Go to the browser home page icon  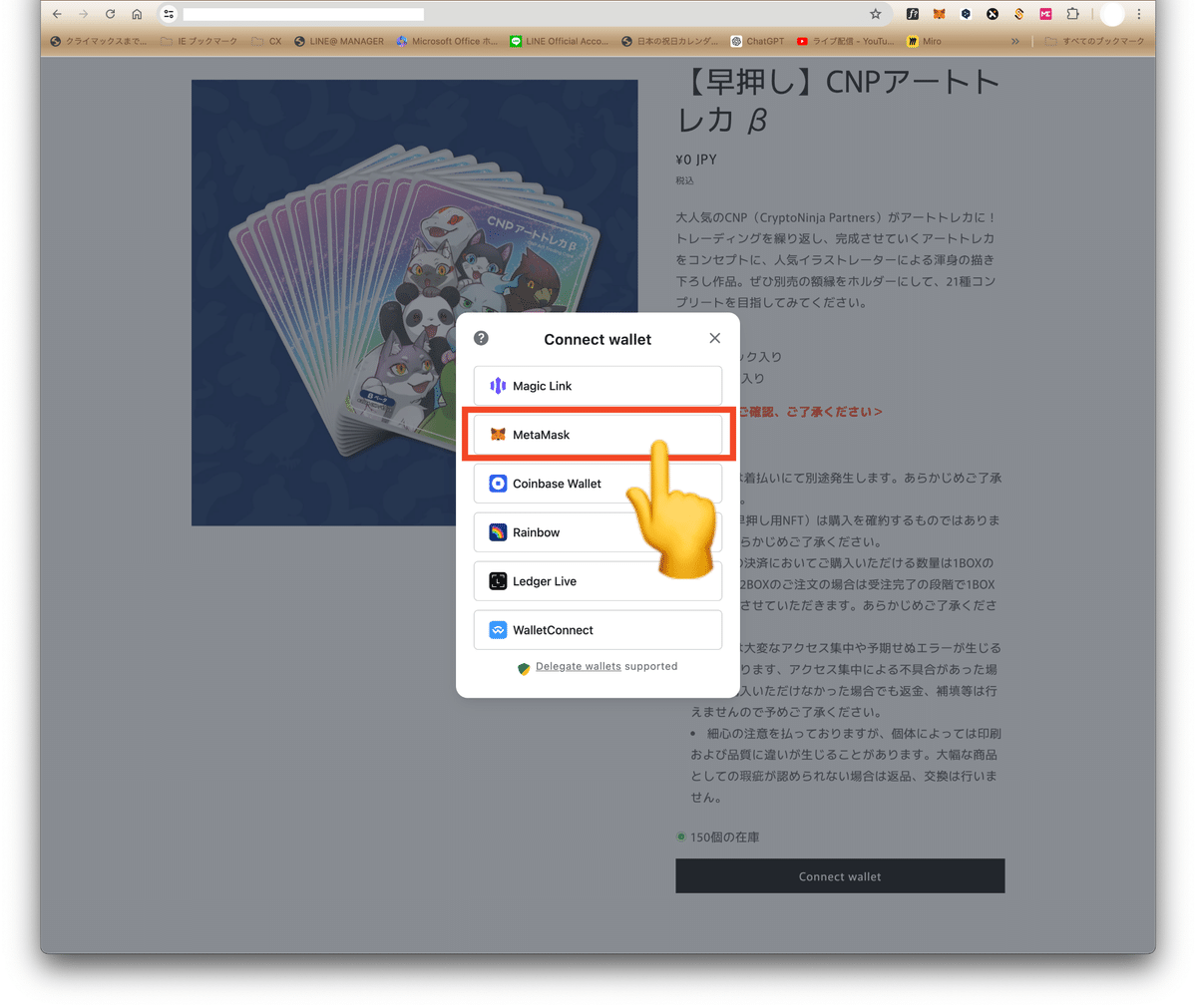click(x=137, y=14)
